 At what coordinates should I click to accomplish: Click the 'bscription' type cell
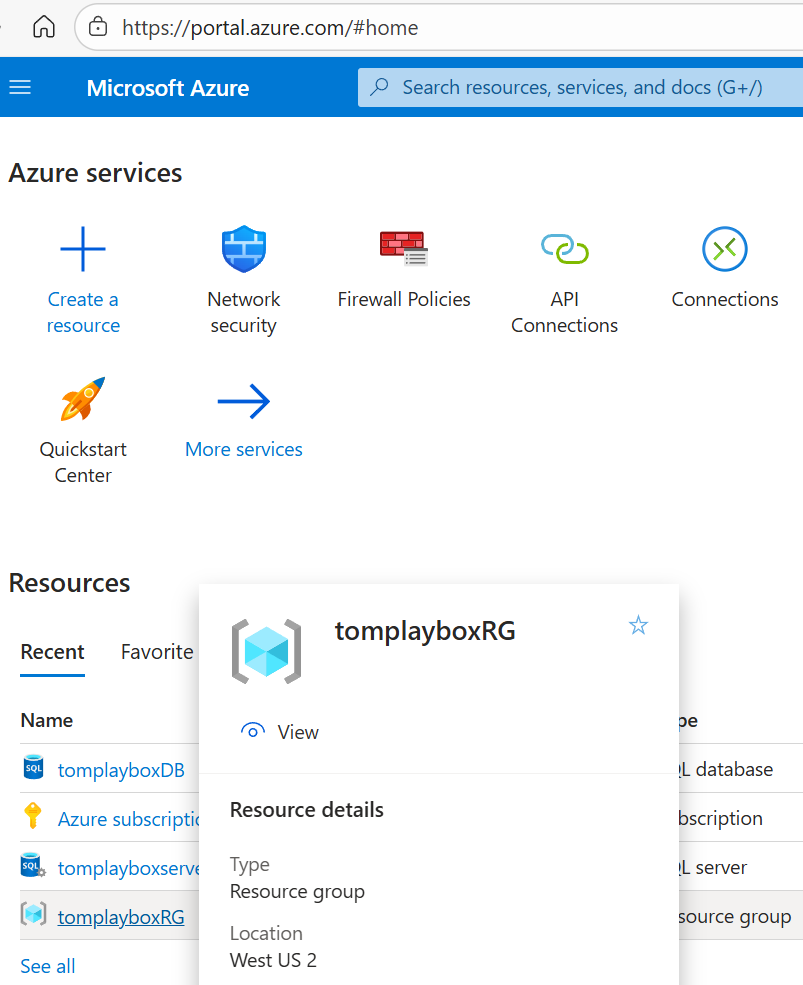(x=721, y=819)
